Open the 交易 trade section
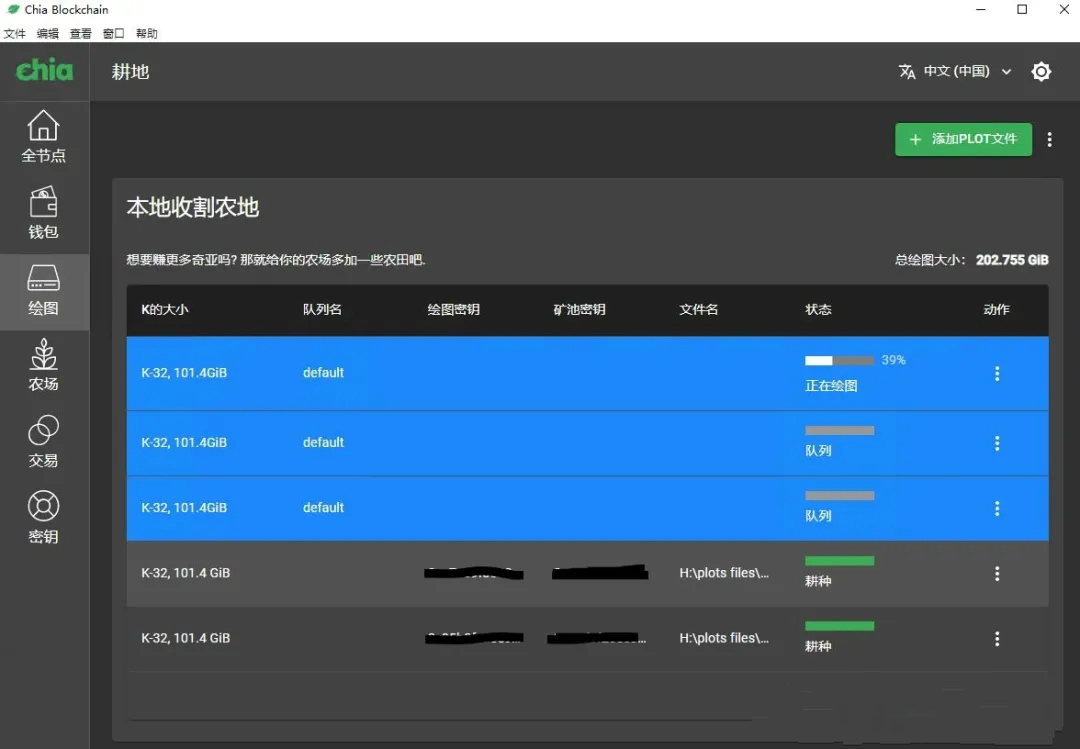 (43, 442)
